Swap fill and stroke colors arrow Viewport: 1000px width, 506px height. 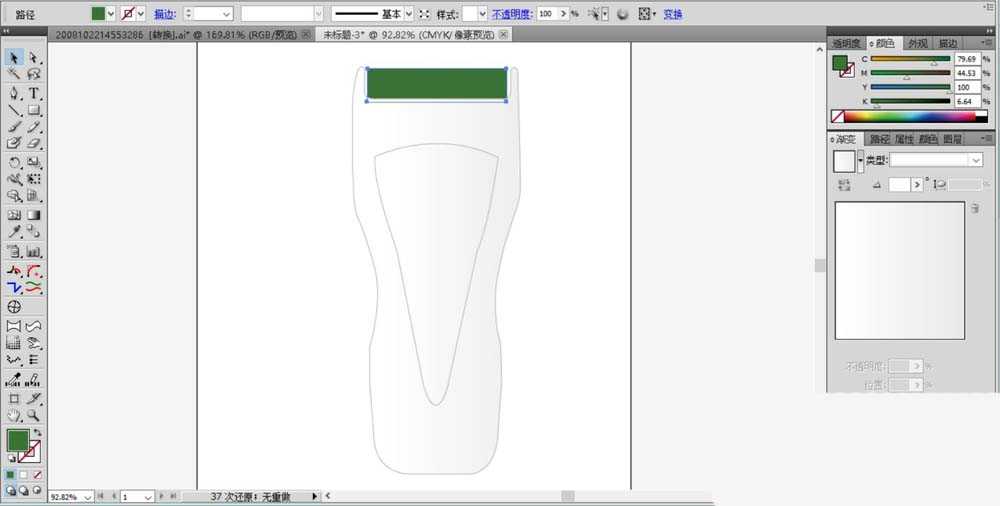[x=38, y=431]
